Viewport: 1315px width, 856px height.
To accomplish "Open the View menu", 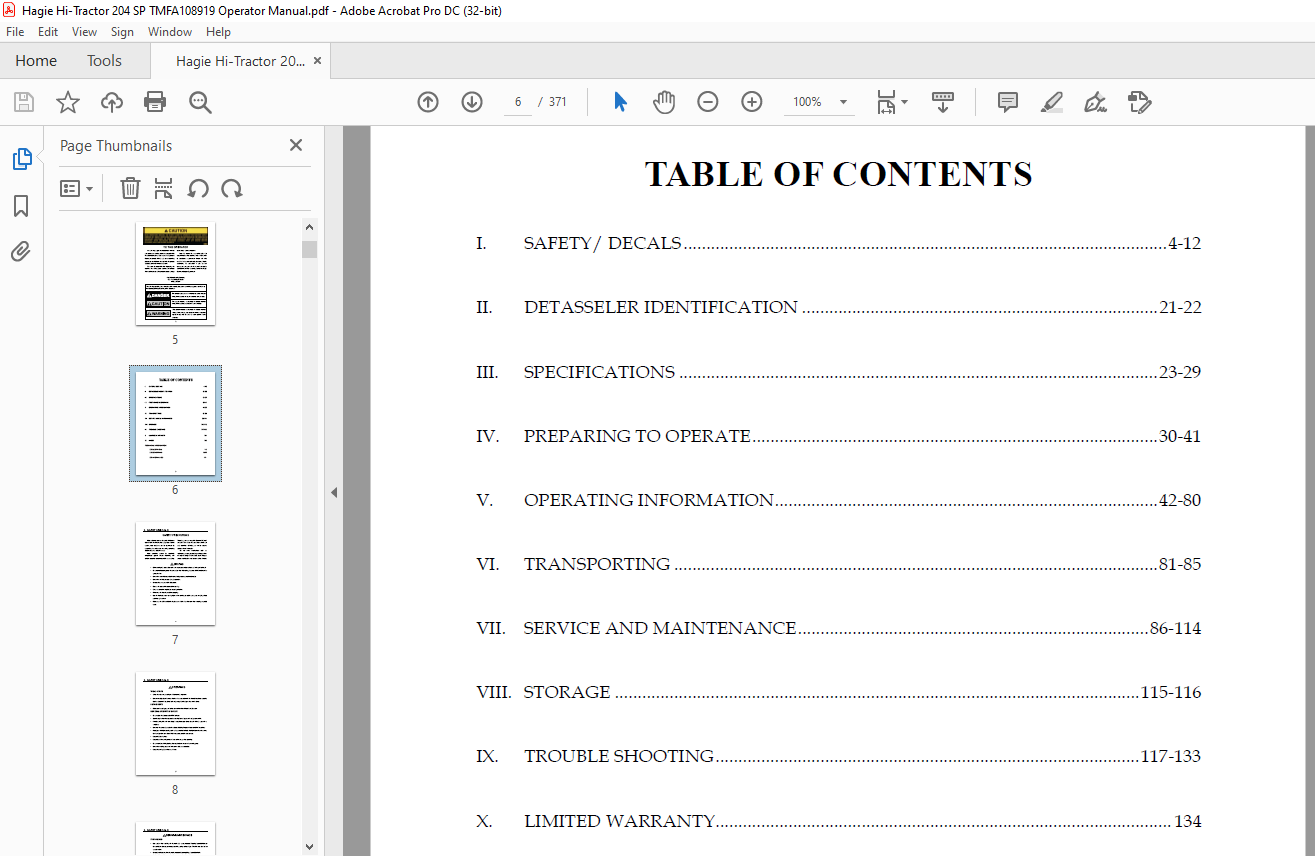I will (x=85, y=32).
